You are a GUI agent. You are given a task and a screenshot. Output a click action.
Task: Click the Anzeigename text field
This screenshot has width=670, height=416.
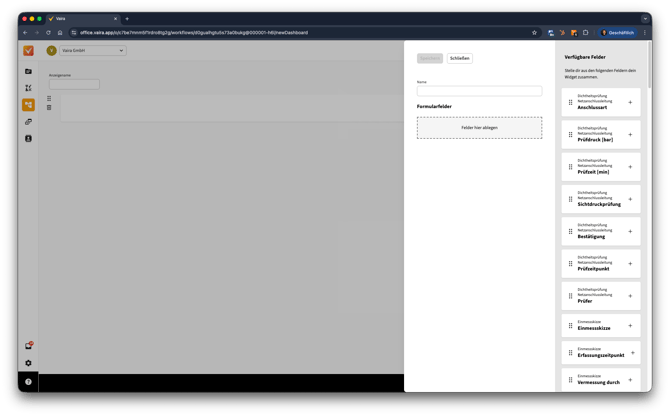tap(74, 84)
